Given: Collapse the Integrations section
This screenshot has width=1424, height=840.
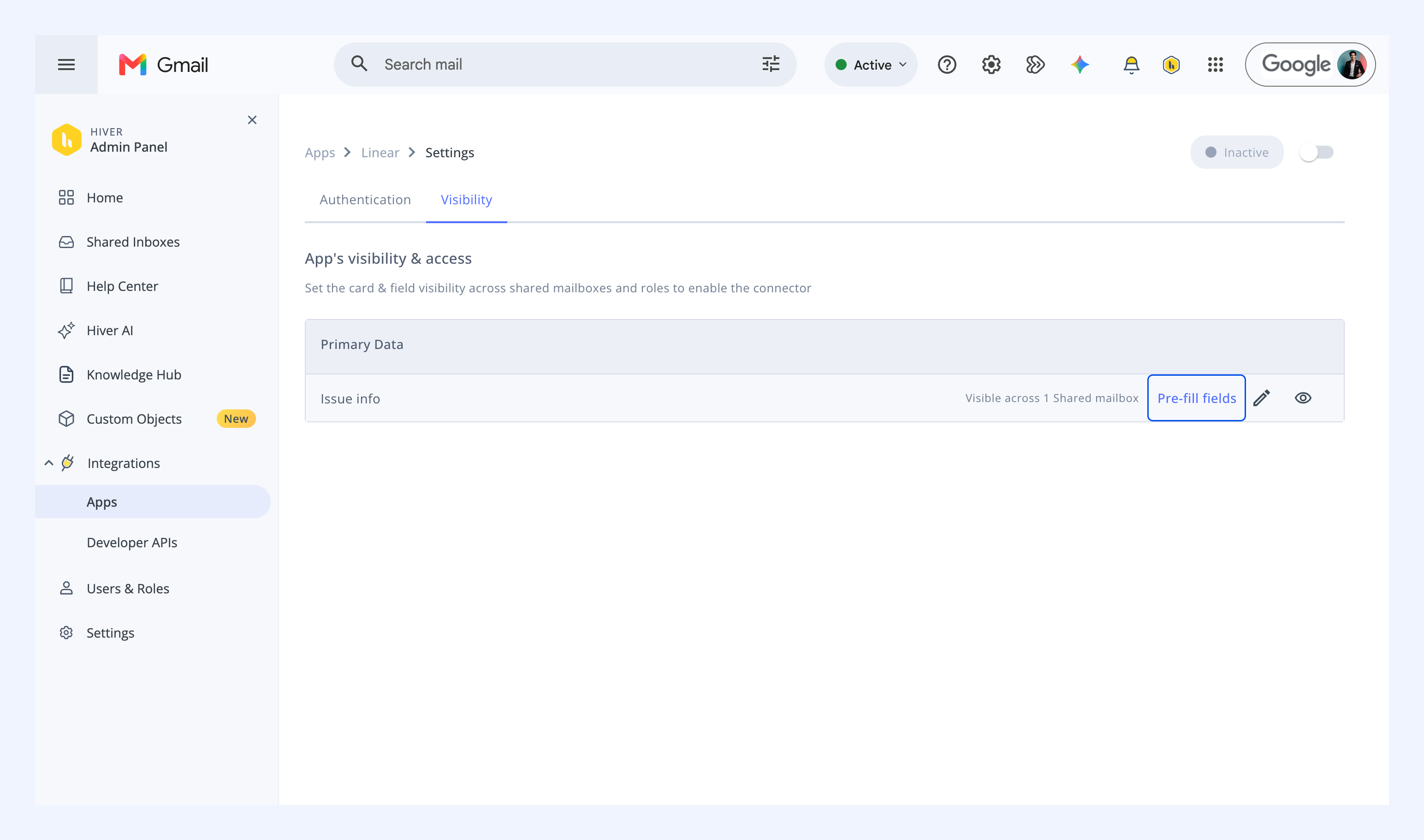Looking at the screenshot, I should coord(49,463).
